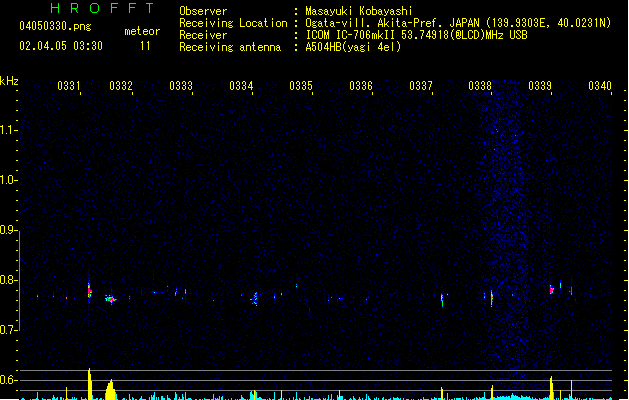Viewport: 629px width, 400px height.
Task: Click the yellow power peak at 0339
Action: click(x=552, y=388)
